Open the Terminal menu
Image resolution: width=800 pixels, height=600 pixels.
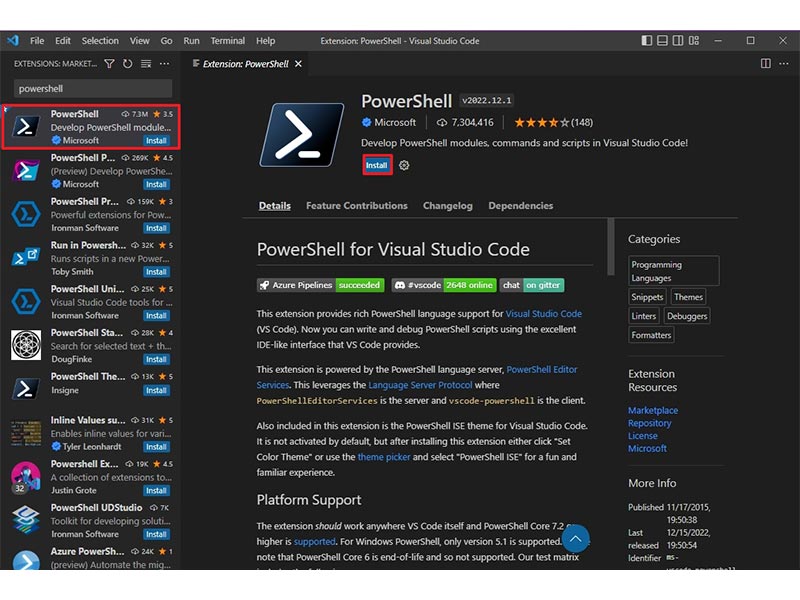tap(228, 41)
